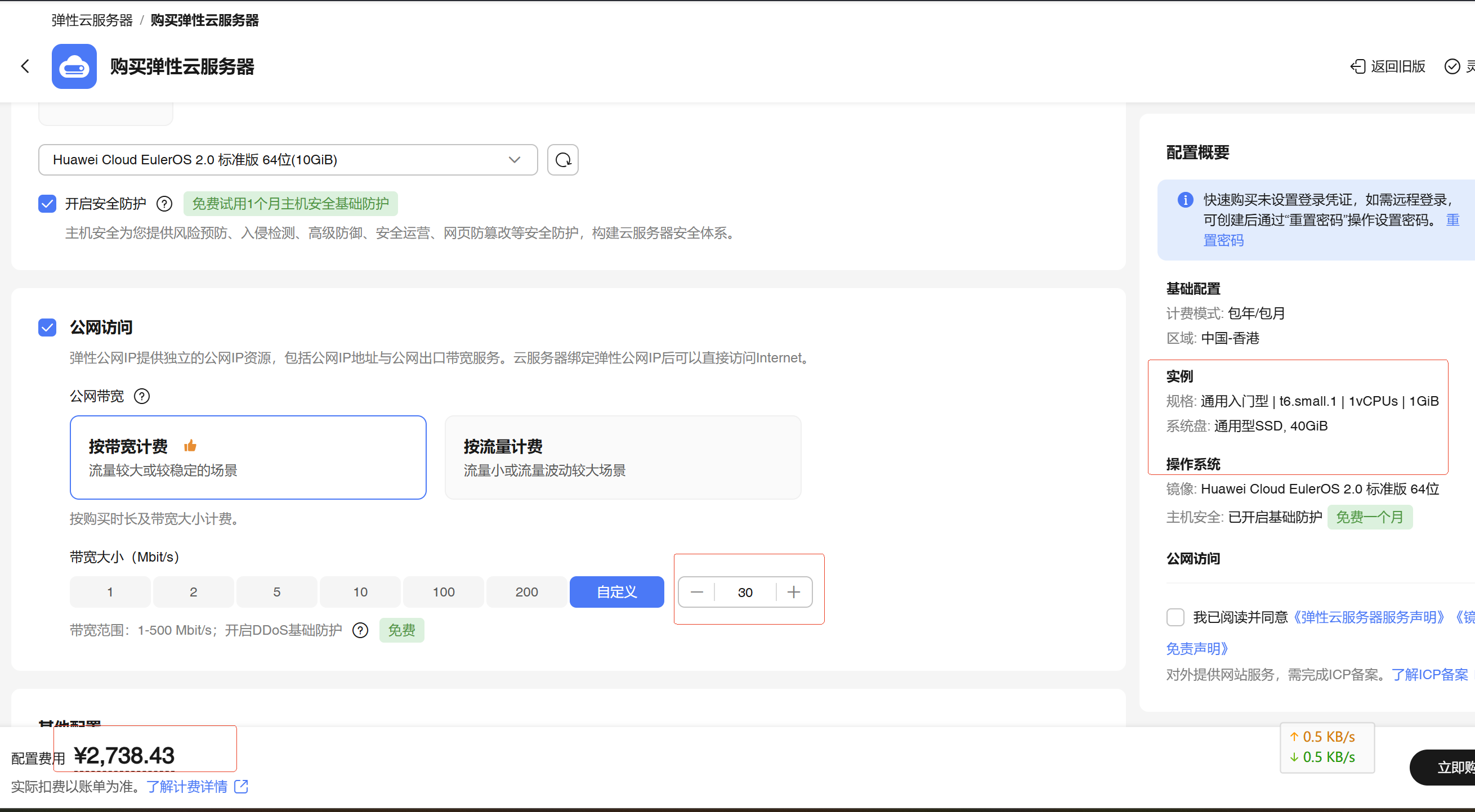
Task: Click the 立即购买 button
Action: click(1443, 767)
